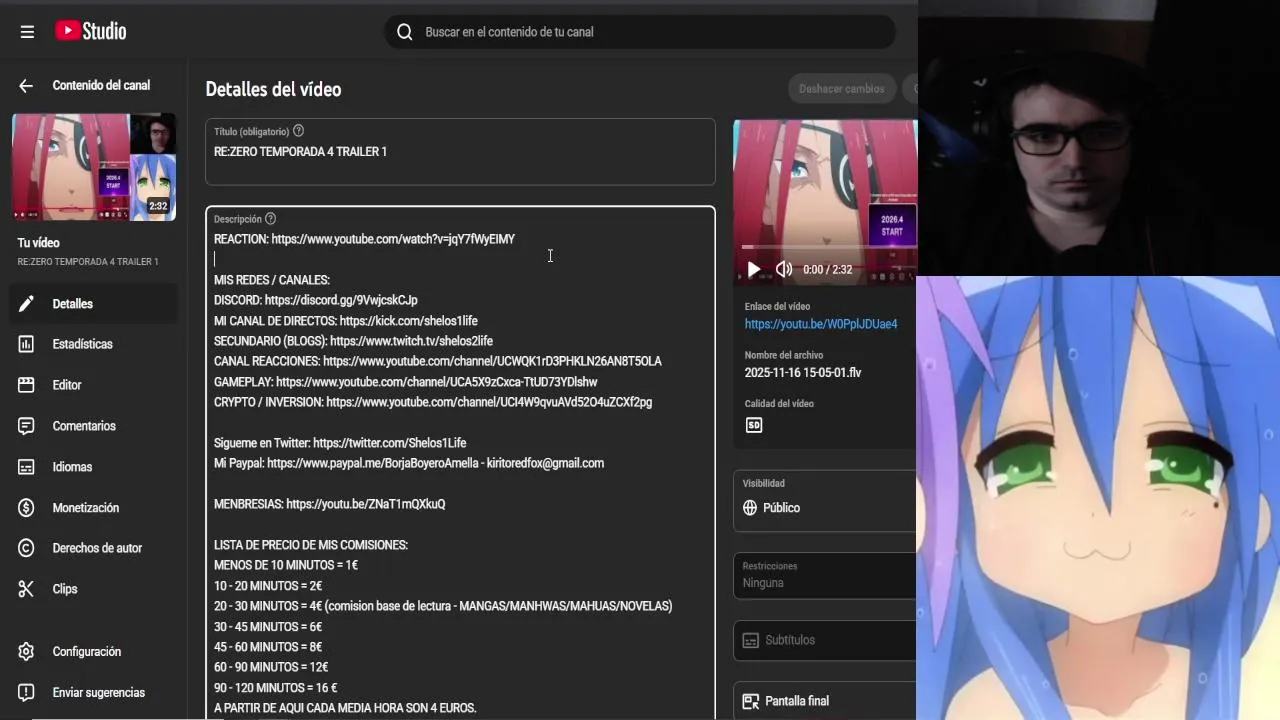The image size is (1280, 720).
Task: Open Clips in the sidebar
Action: click(94, 589)
